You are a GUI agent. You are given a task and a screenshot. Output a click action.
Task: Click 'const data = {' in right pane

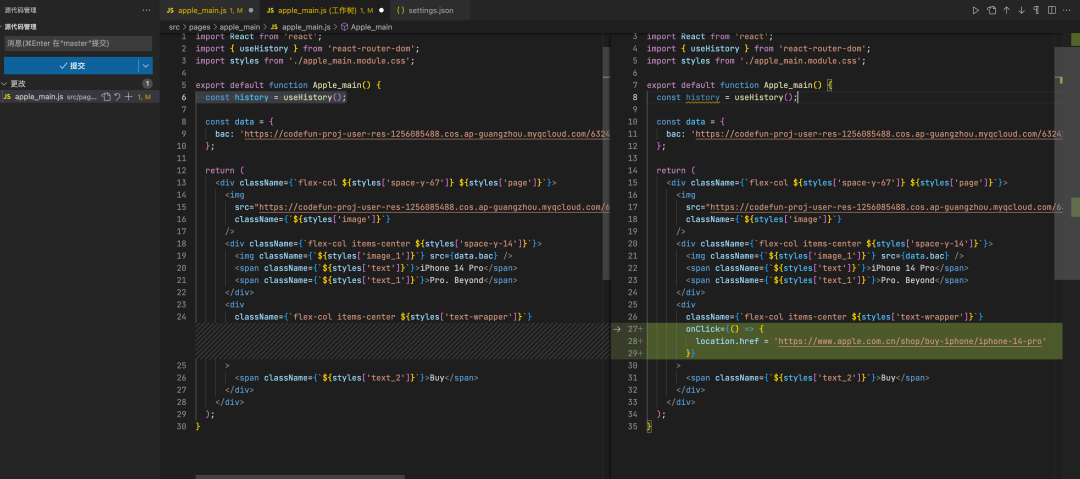[x=691, y=121]
